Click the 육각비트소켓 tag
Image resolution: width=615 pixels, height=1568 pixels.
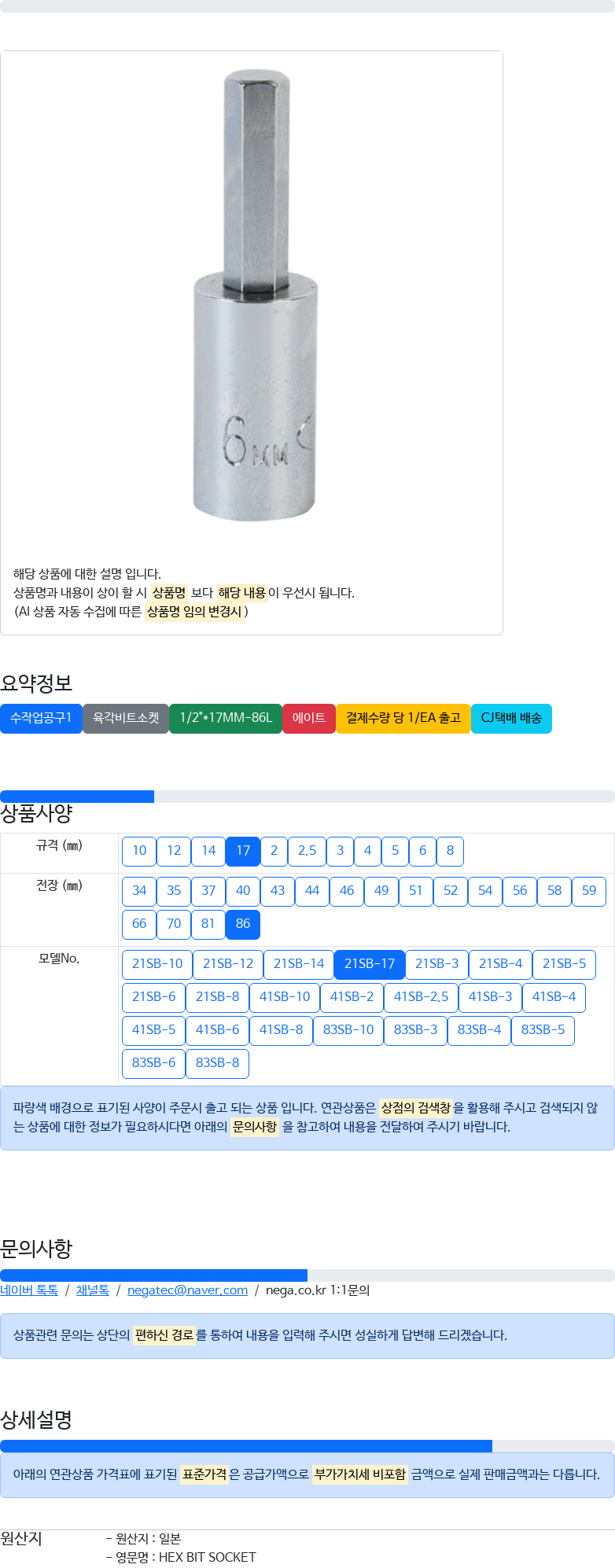pyautogui.click(x=126, y=718)
